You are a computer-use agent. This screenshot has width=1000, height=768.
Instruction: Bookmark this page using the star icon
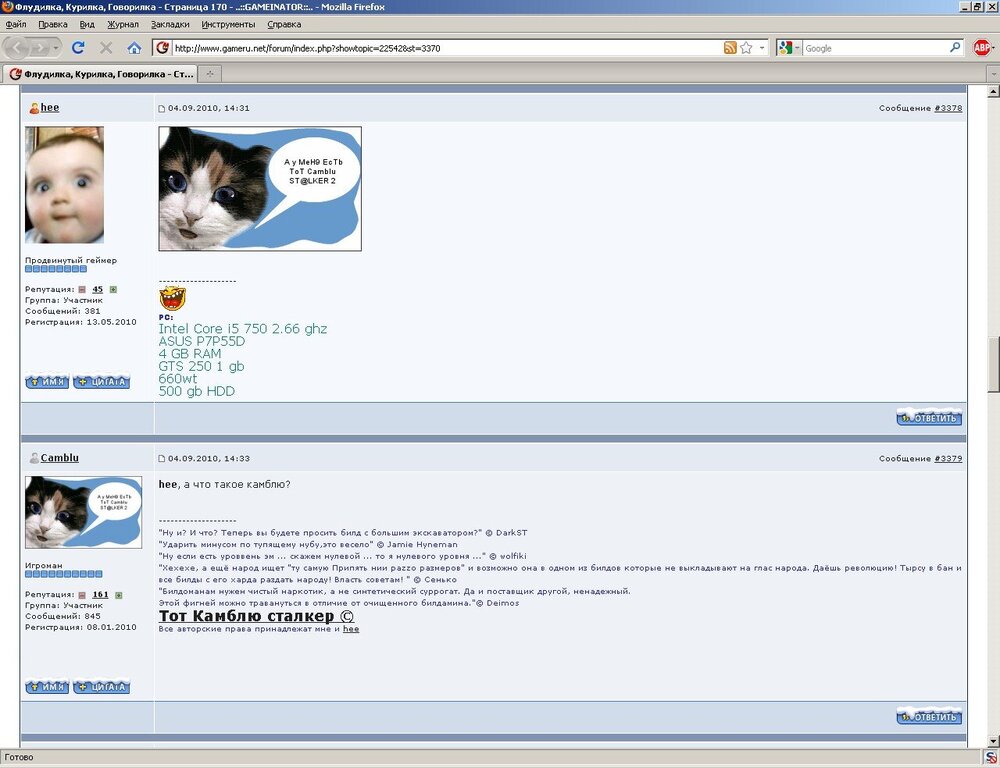pyautogui.click(x=746, y=47)
